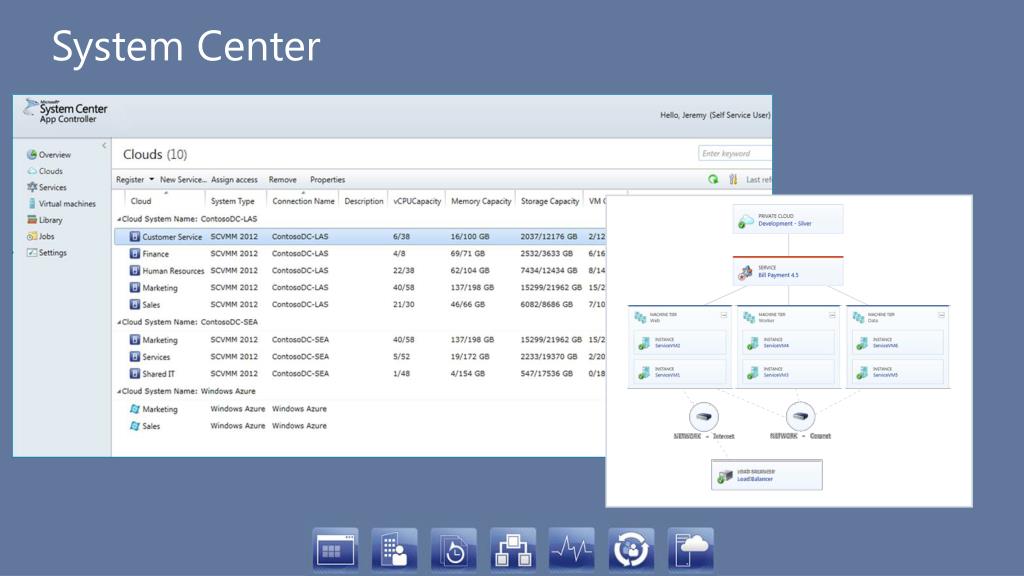Click the server with cloud icon
The height and width of the screenshot is (576, 1024).
coord(691,549)
